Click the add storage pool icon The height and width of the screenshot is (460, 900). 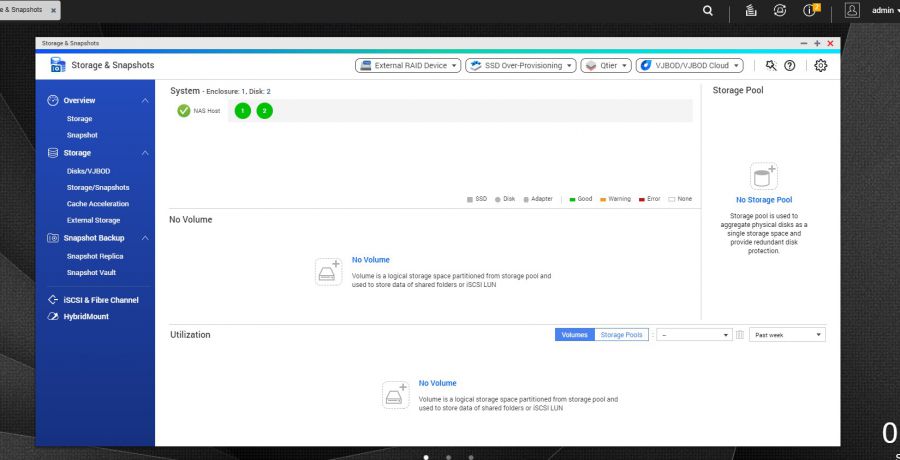pos(763,177)
